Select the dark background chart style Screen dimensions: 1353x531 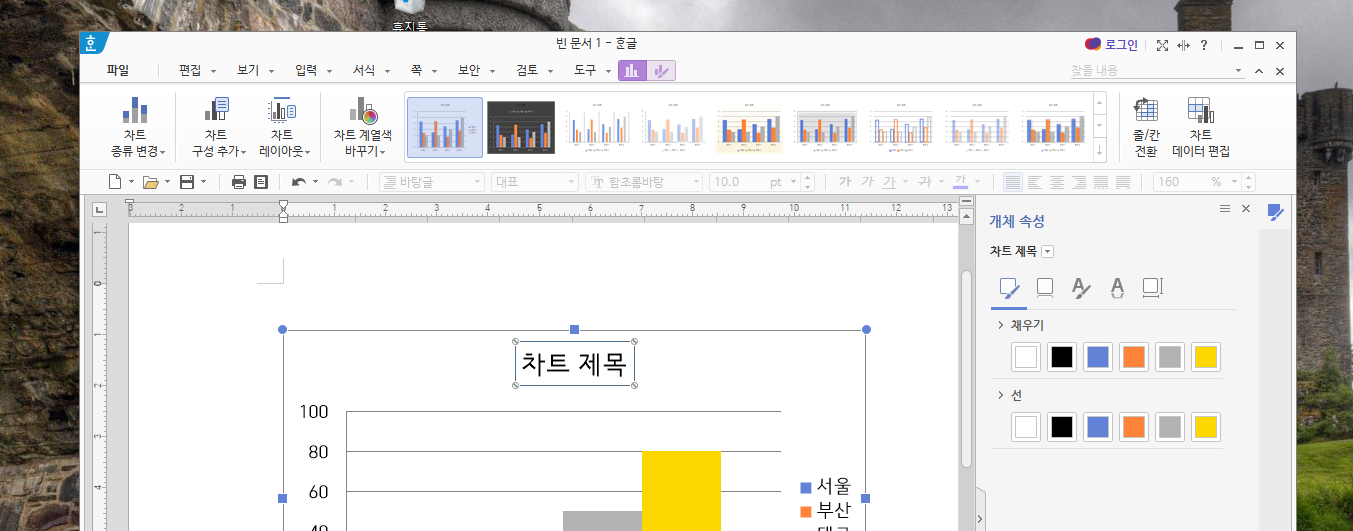521,128
